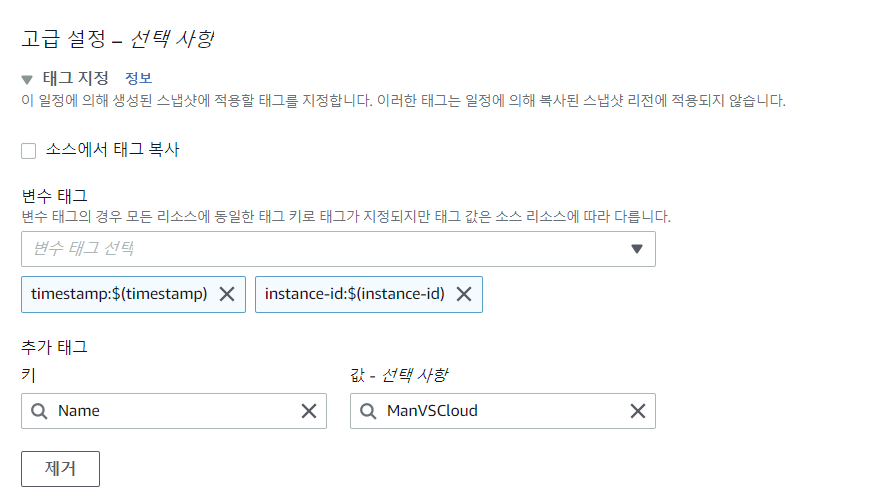Image resolution: width=891 pixels, height=500 pixels.
Task: Click the 값 - 선택 사항 field label
Action: click(399, 375)
